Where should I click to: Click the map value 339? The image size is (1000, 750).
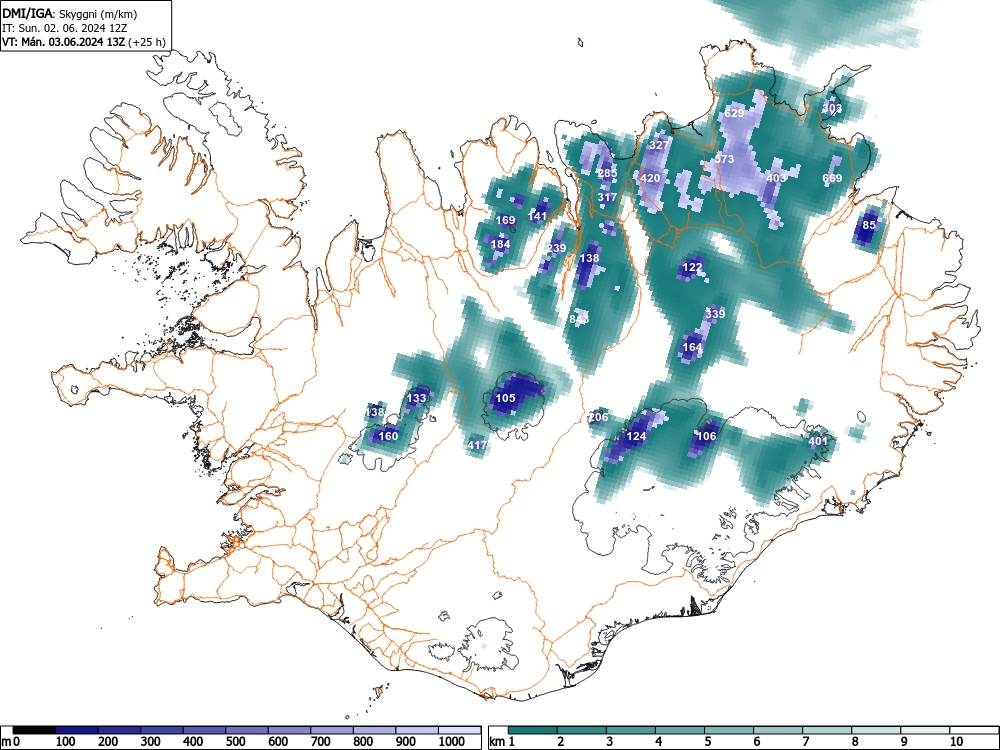(716, 314)
